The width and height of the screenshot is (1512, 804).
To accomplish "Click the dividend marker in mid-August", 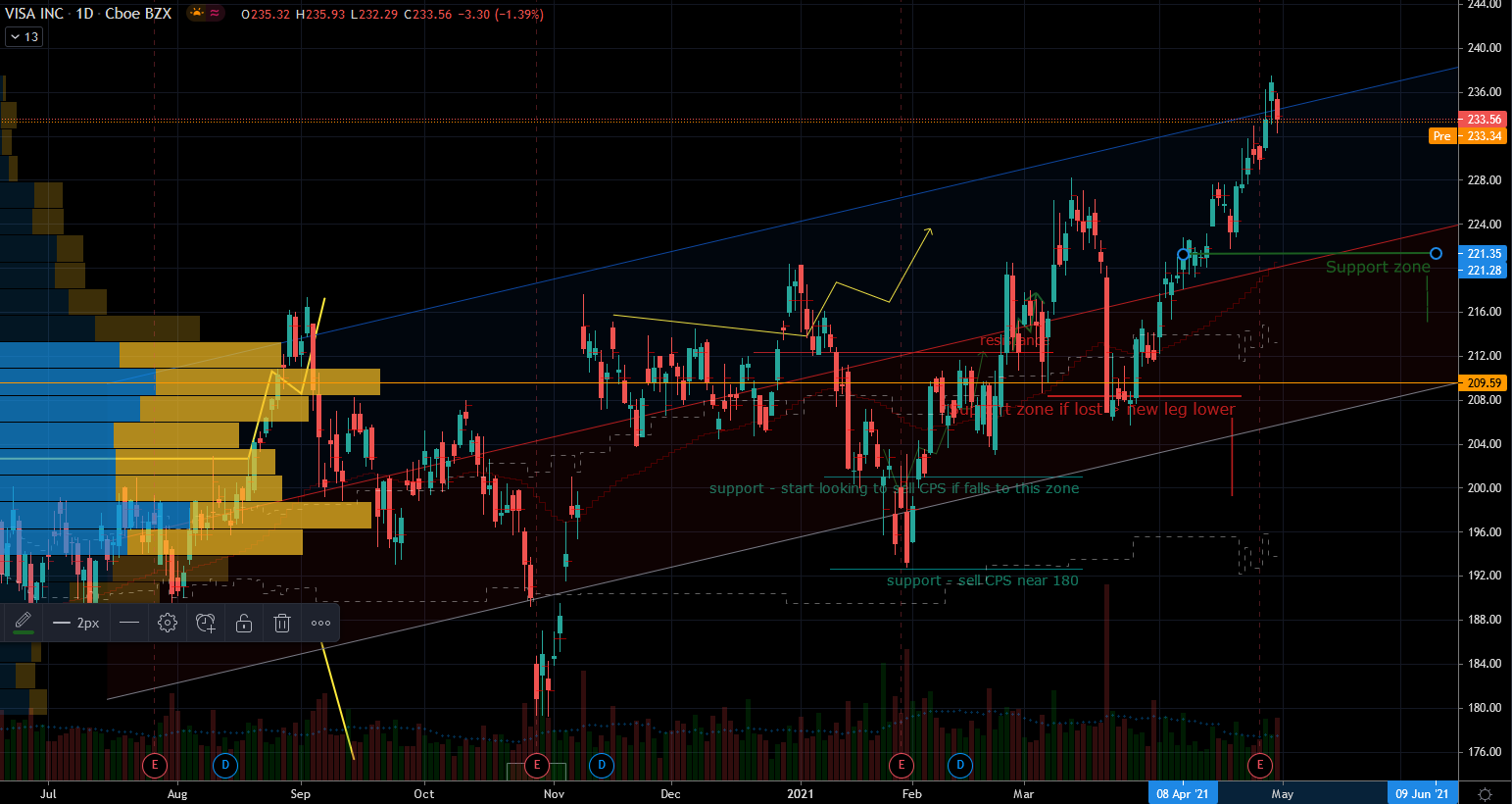I will pos(225,765).
